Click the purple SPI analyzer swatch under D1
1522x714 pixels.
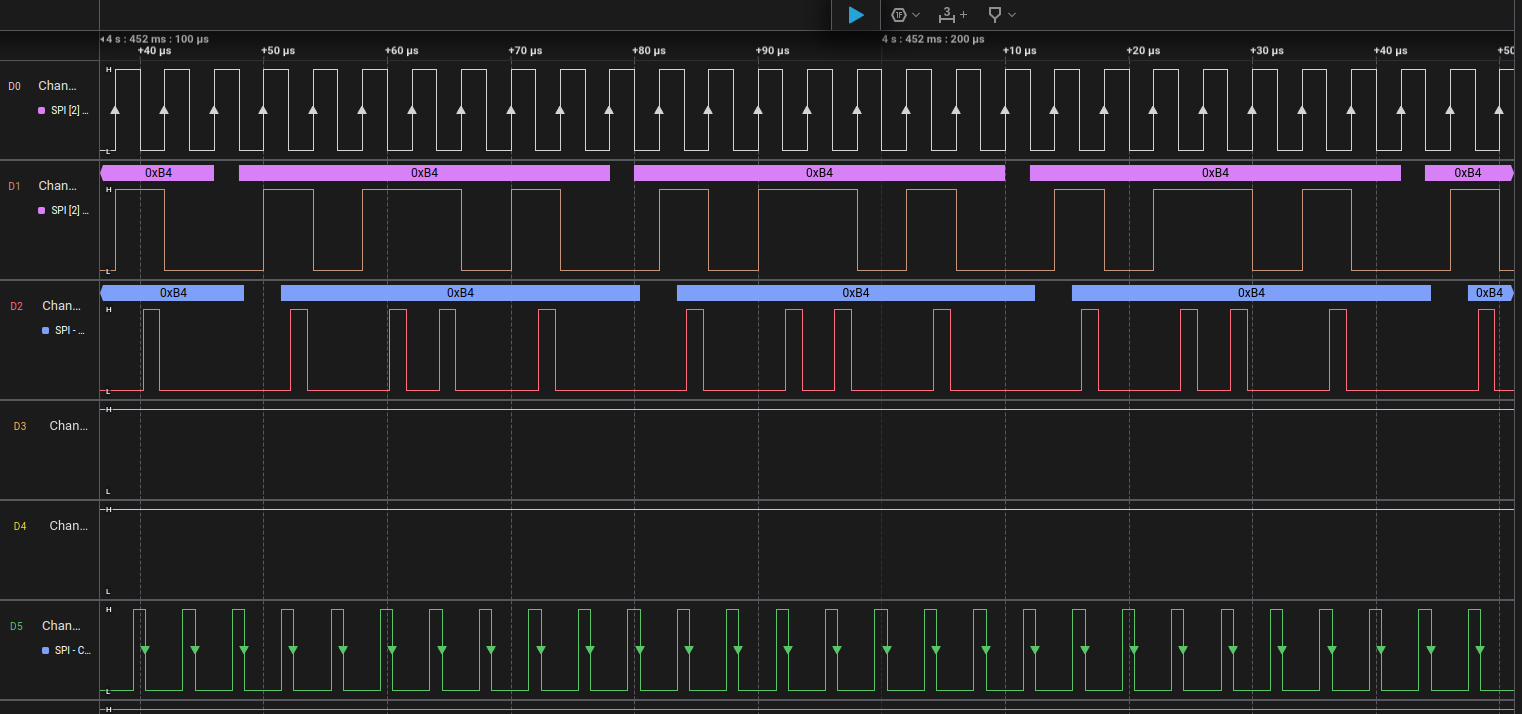coord(42,211)
